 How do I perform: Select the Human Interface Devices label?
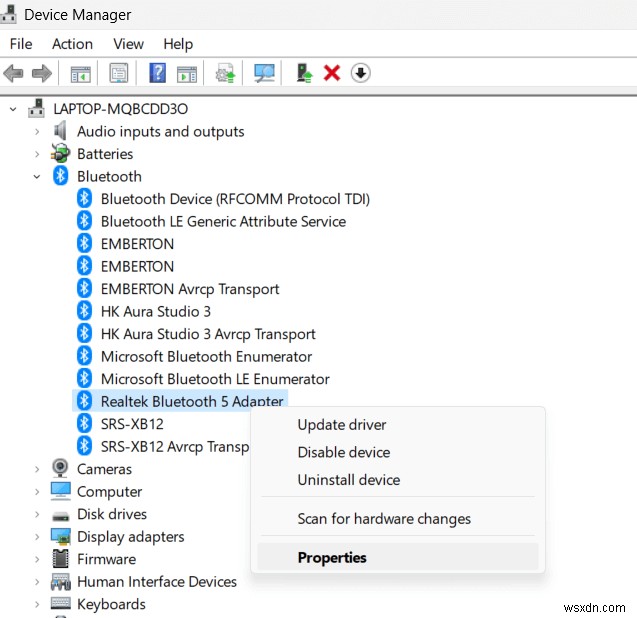[157, 582]
